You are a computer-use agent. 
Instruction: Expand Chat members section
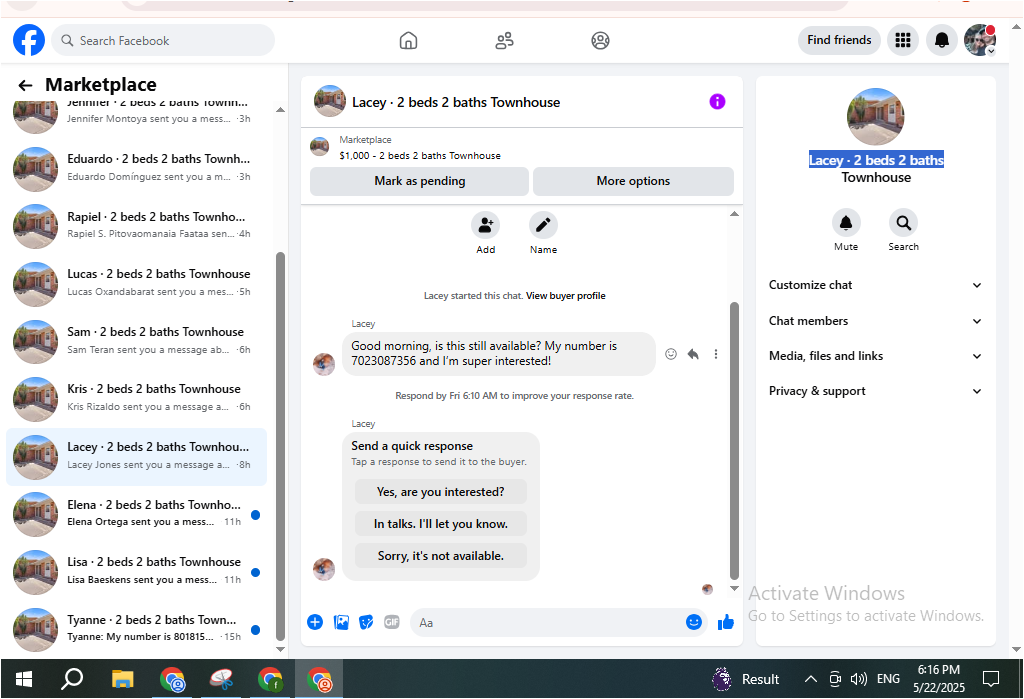[875, 321]
